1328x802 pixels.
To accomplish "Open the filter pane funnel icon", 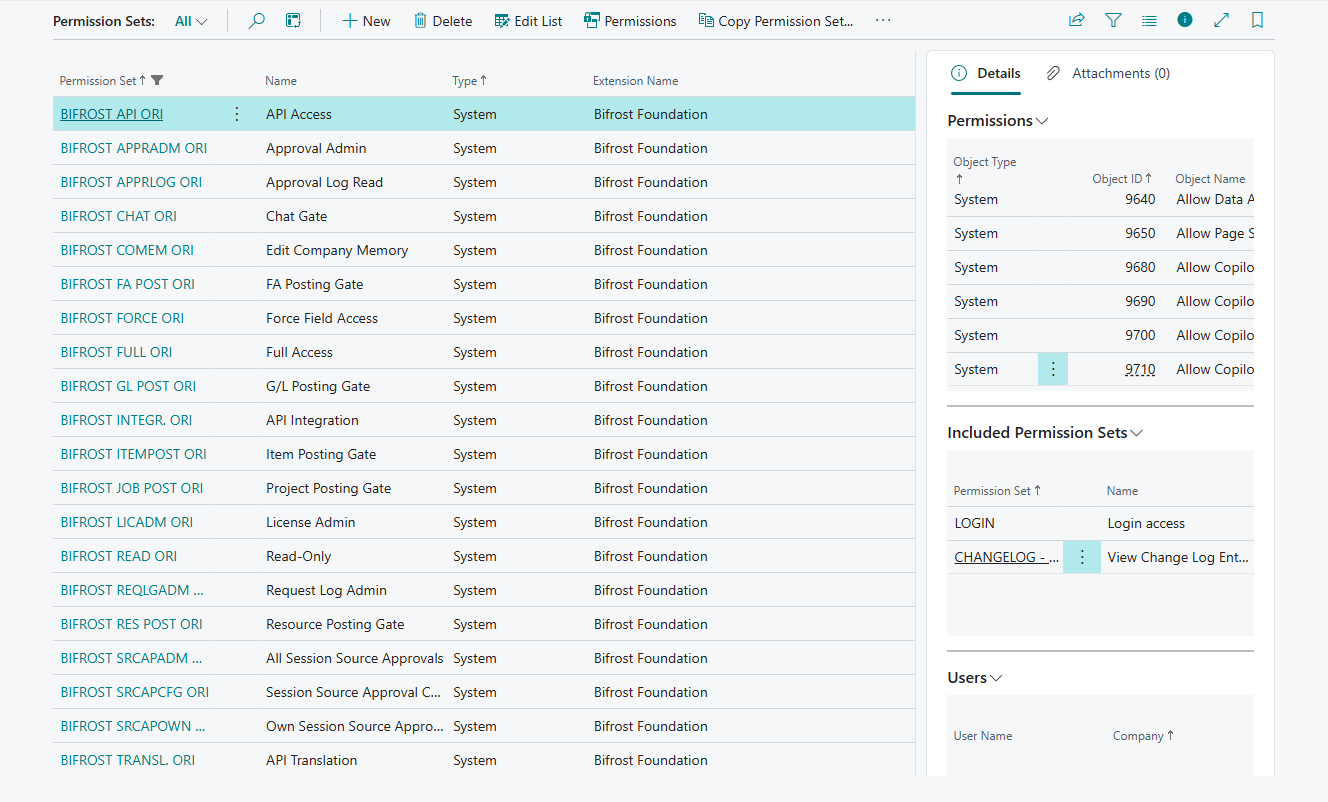I will click(x=1113, y=20).
